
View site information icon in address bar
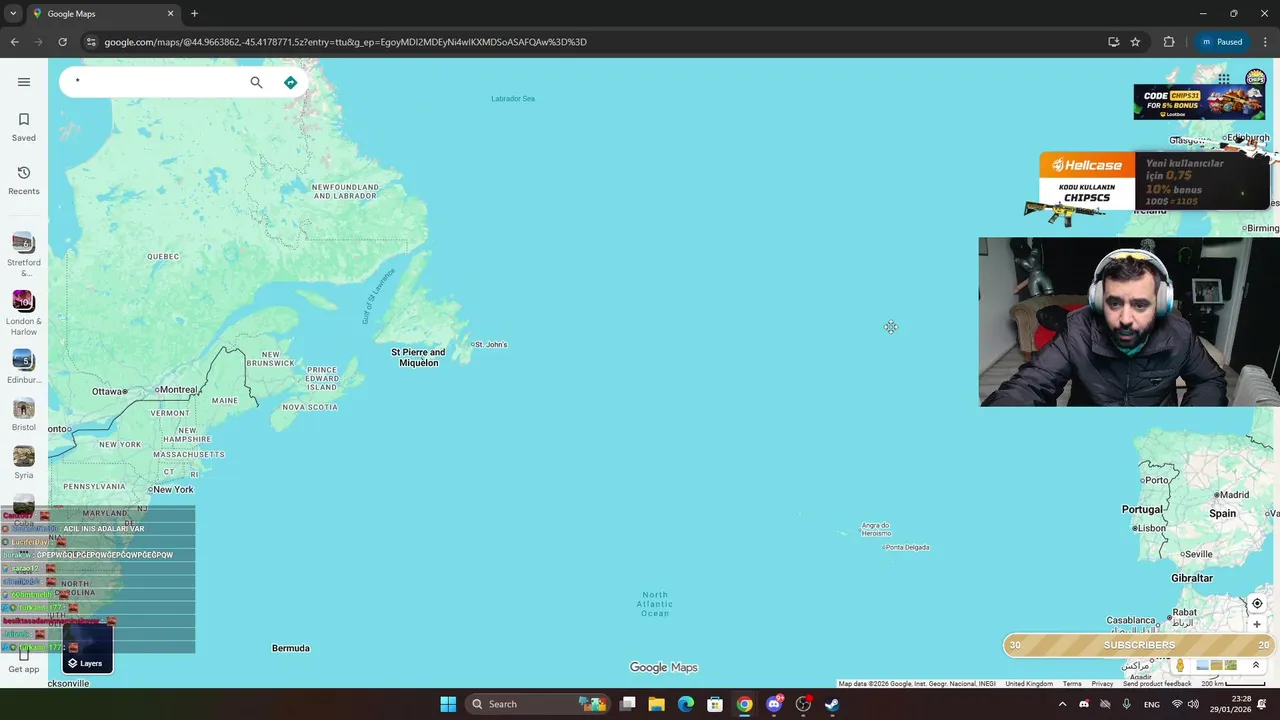click(x=91, y=42)
